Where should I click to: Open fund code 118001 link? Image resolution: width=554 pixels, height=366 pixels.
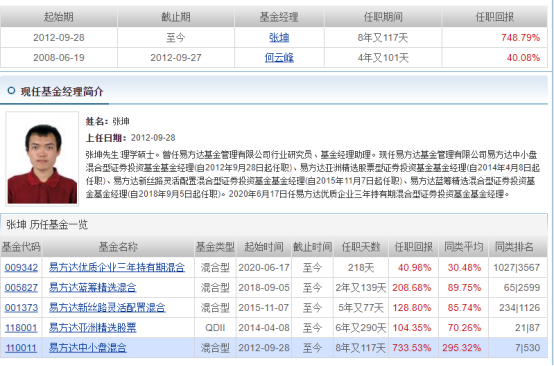coord(21,328)
